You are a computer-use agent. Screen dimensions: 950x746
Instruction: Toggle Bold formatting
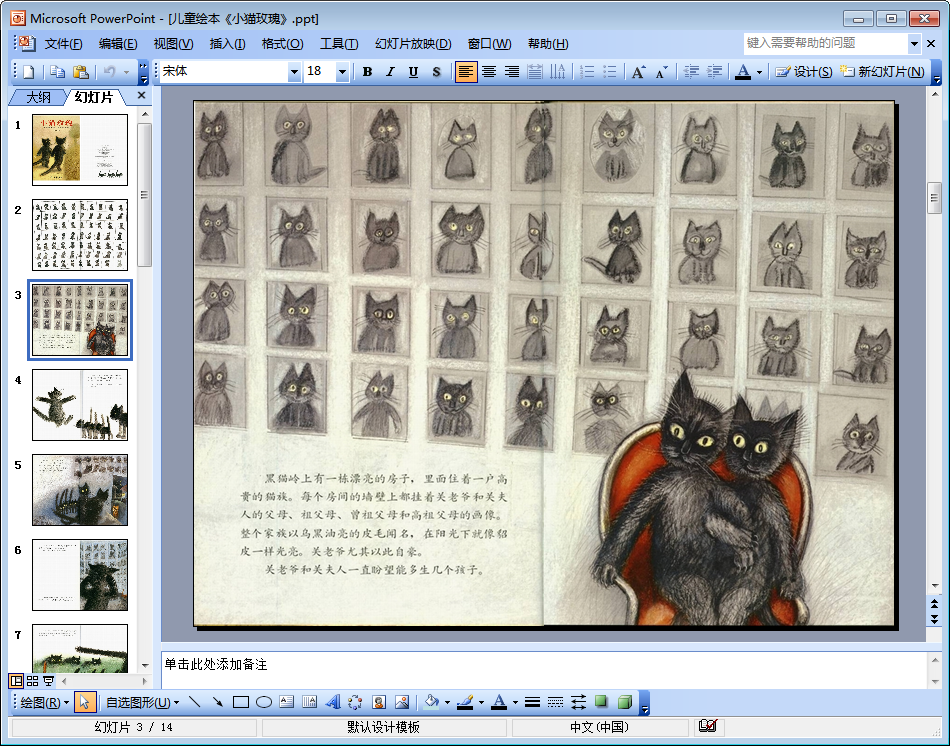[367, 72]
